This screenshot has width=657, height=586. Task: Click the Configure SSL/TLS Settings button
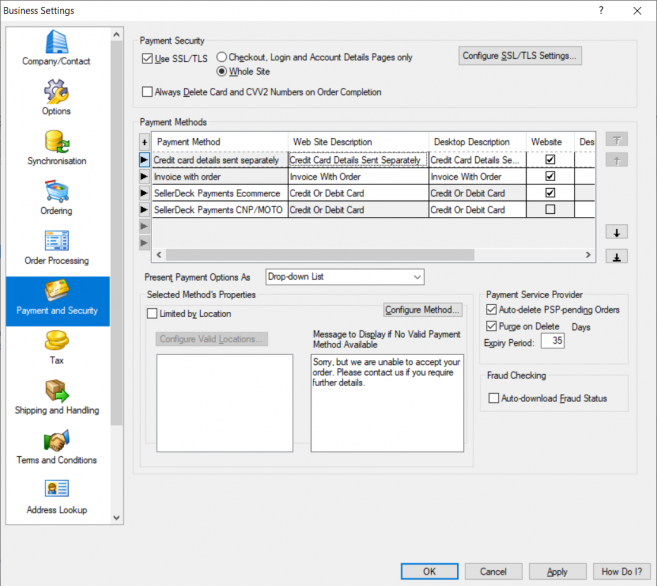pos(520,56)
